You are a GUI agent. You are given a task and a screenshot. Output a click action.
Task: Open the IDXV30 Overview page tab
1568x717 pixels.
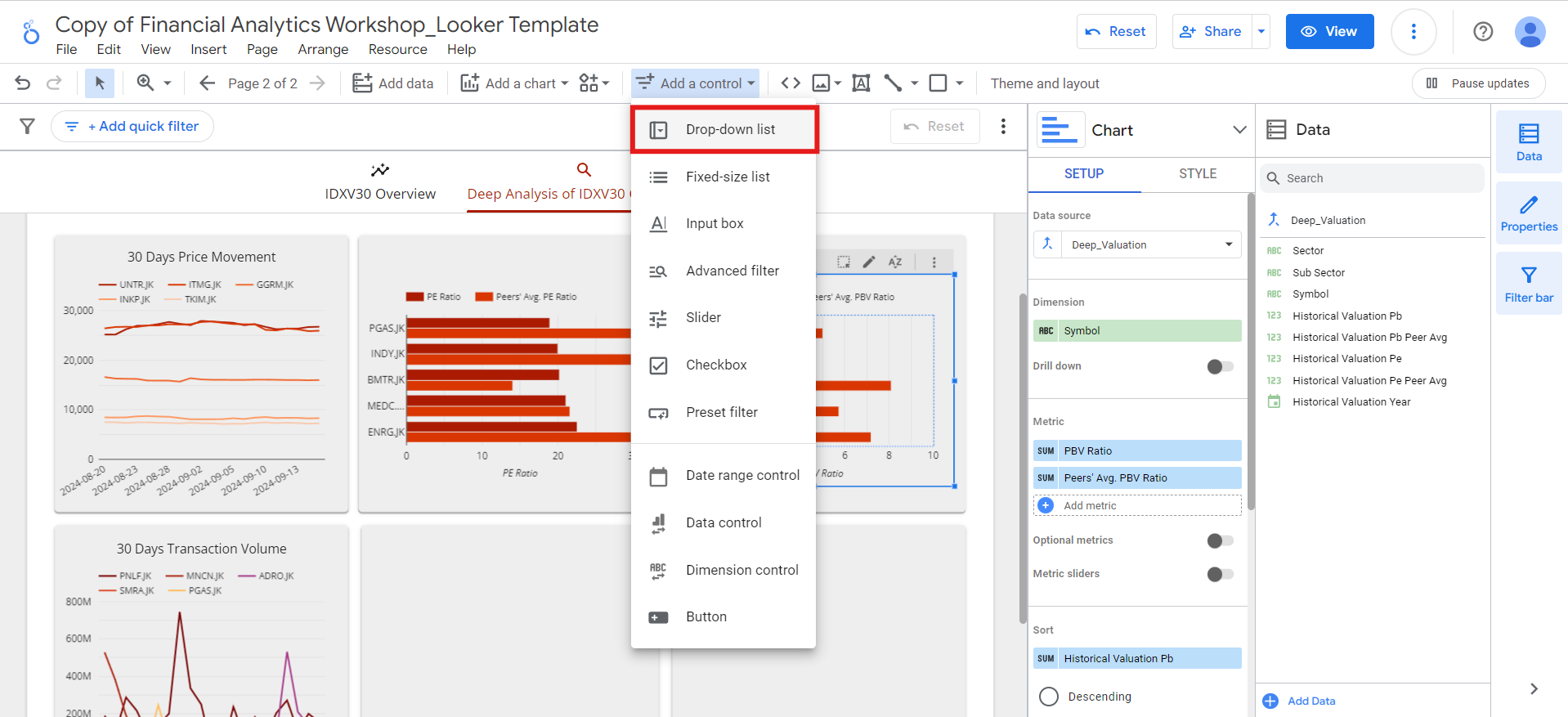[x=380, y=182]
